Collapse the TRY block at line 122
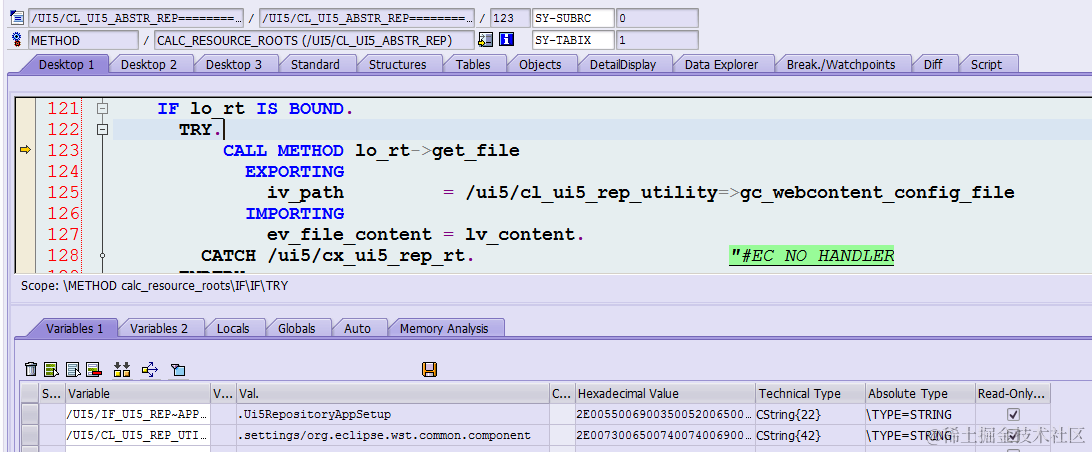Image resolution: width=1092 pixels, height=452 pixels. click(x=103, y=130)
